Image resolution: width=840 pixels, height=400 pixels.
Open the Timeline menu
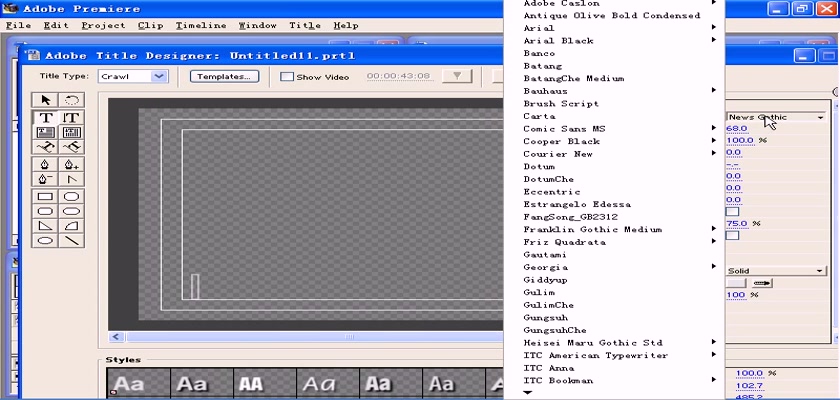[x=201, y=25]
